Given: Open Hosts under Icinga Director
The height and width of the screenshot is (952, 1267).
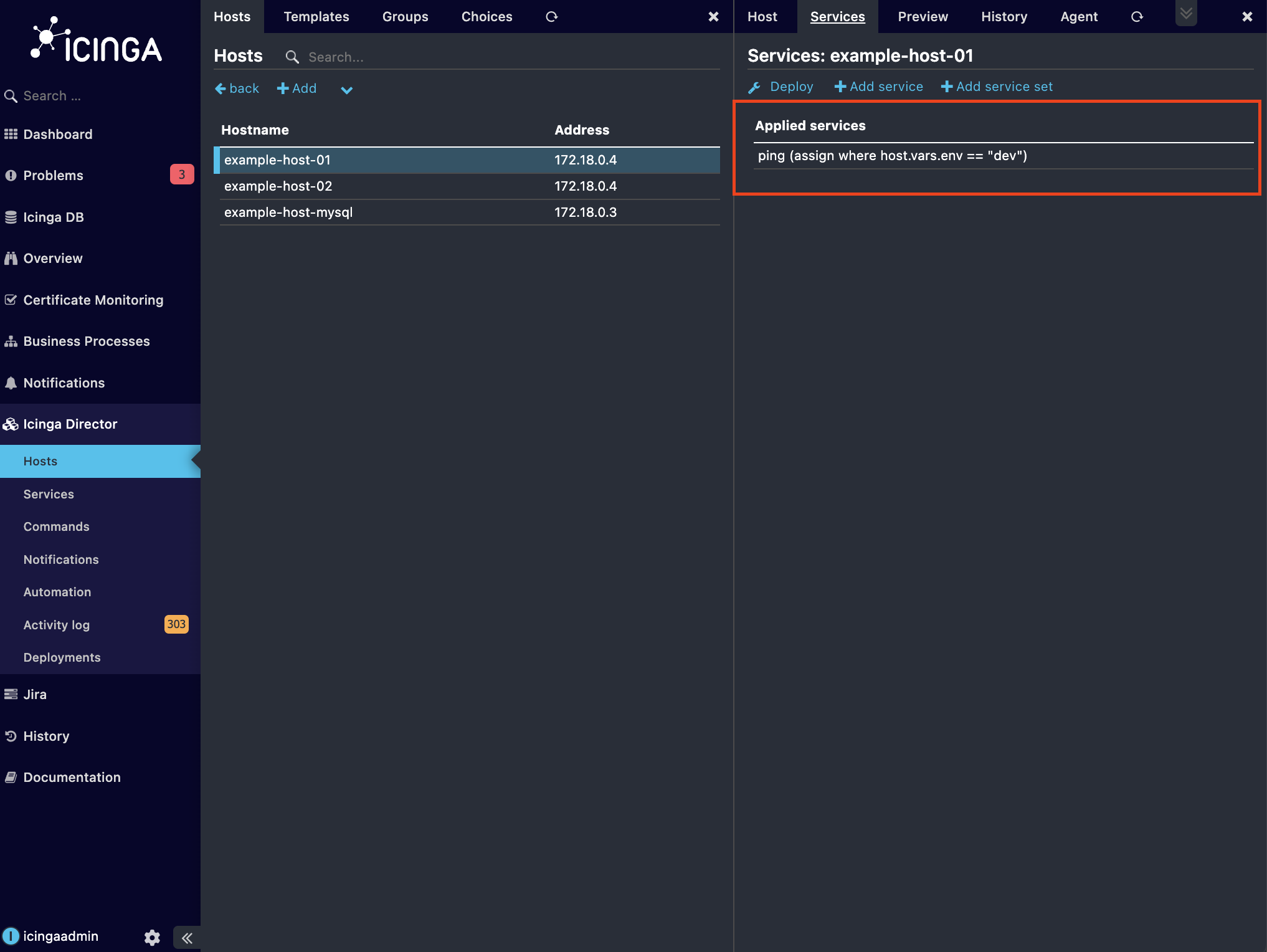Looking at the screenshot, I should coord(100,461).
